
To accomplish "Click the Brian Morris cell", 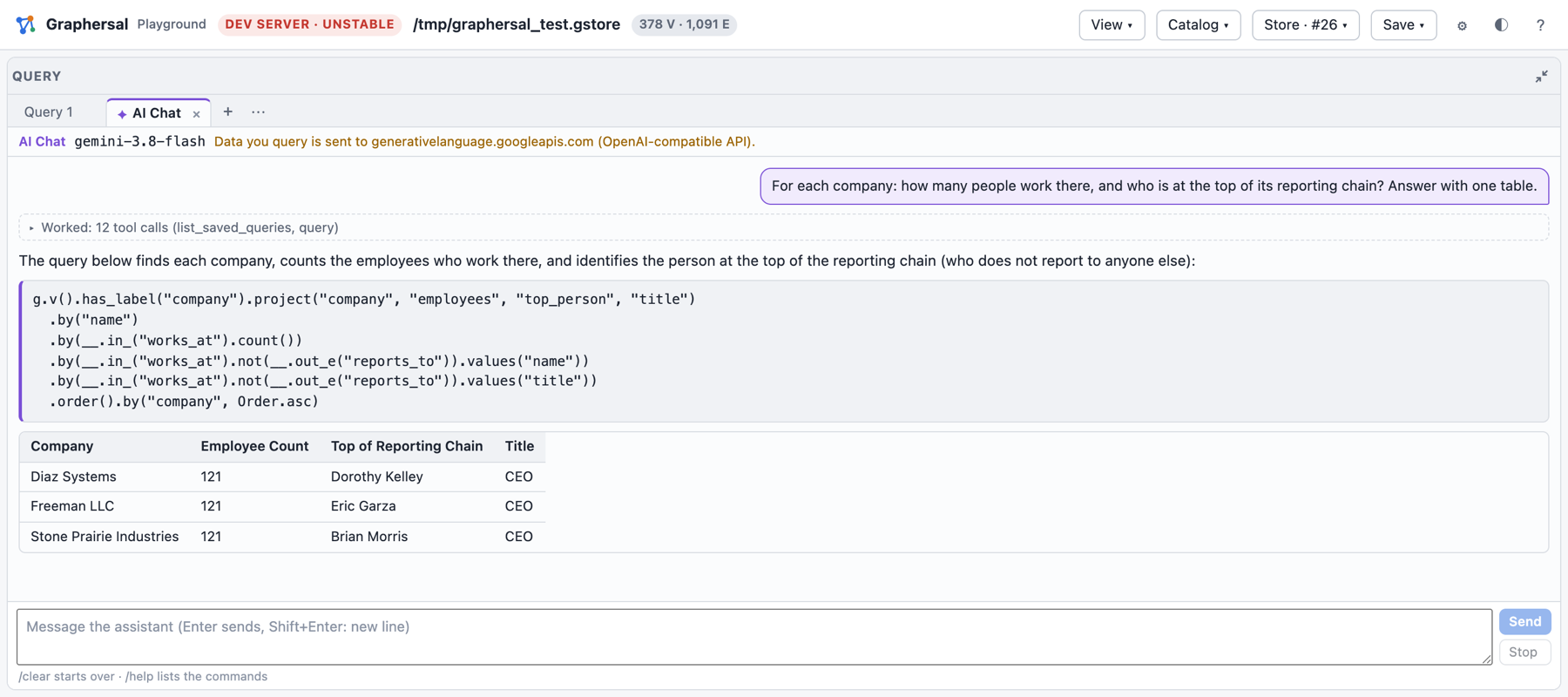I will coord(369,537).
